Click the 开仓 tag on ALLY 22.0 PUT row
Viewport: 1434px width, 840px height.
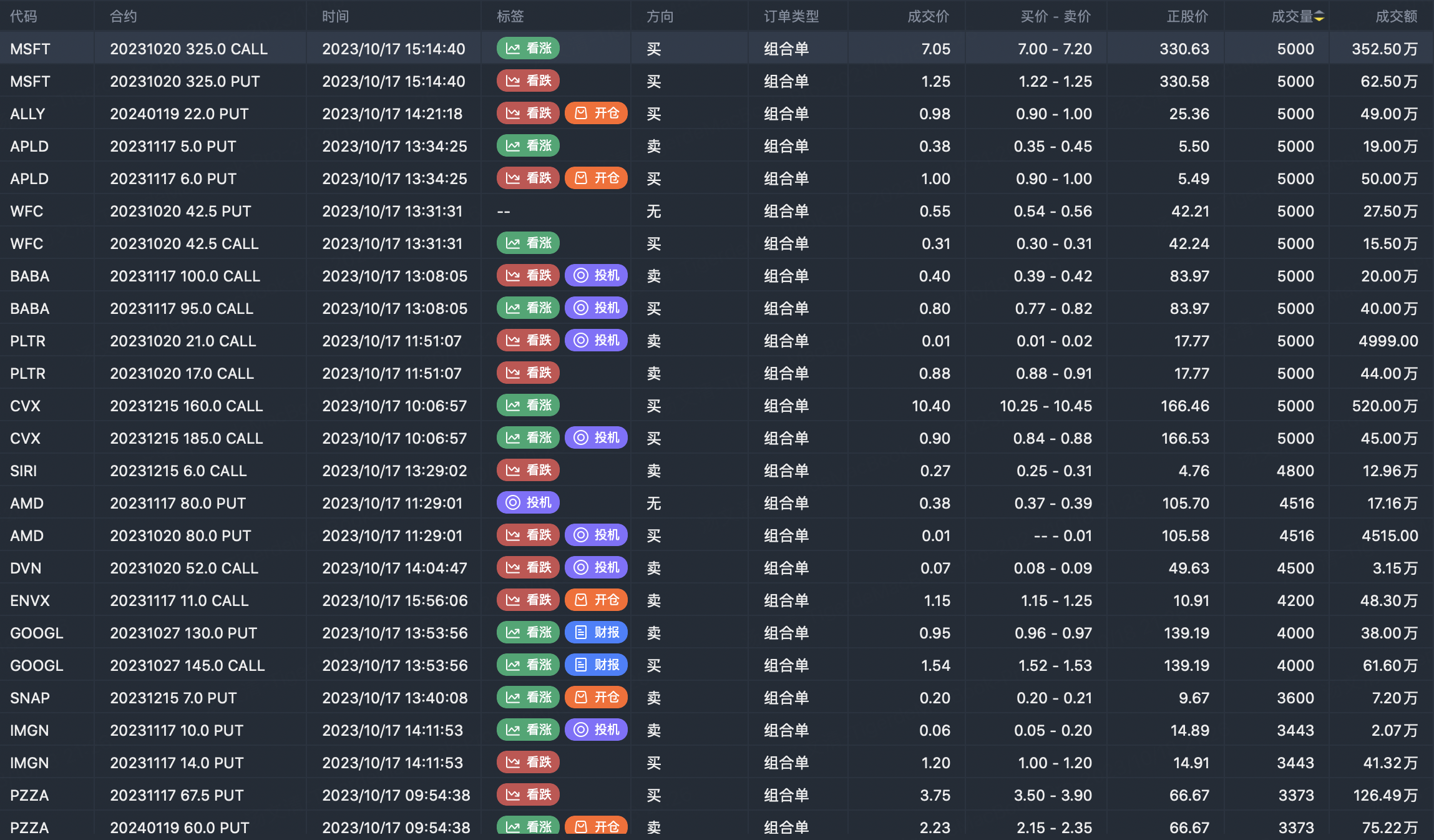[596, 113]
